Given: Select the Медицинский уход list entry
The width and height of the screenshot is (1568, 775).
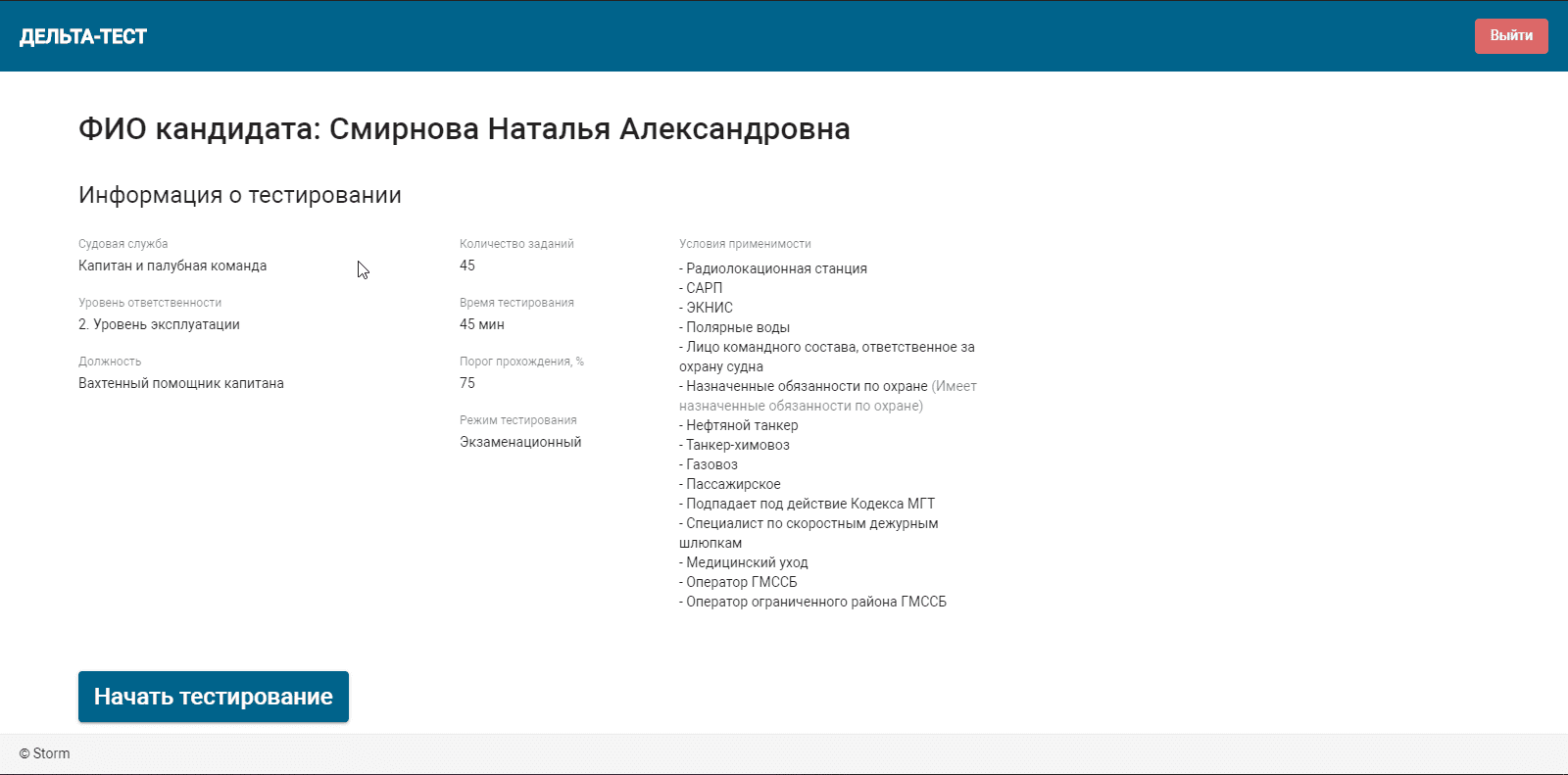Looking at the screenshot, I should point(746,562).
